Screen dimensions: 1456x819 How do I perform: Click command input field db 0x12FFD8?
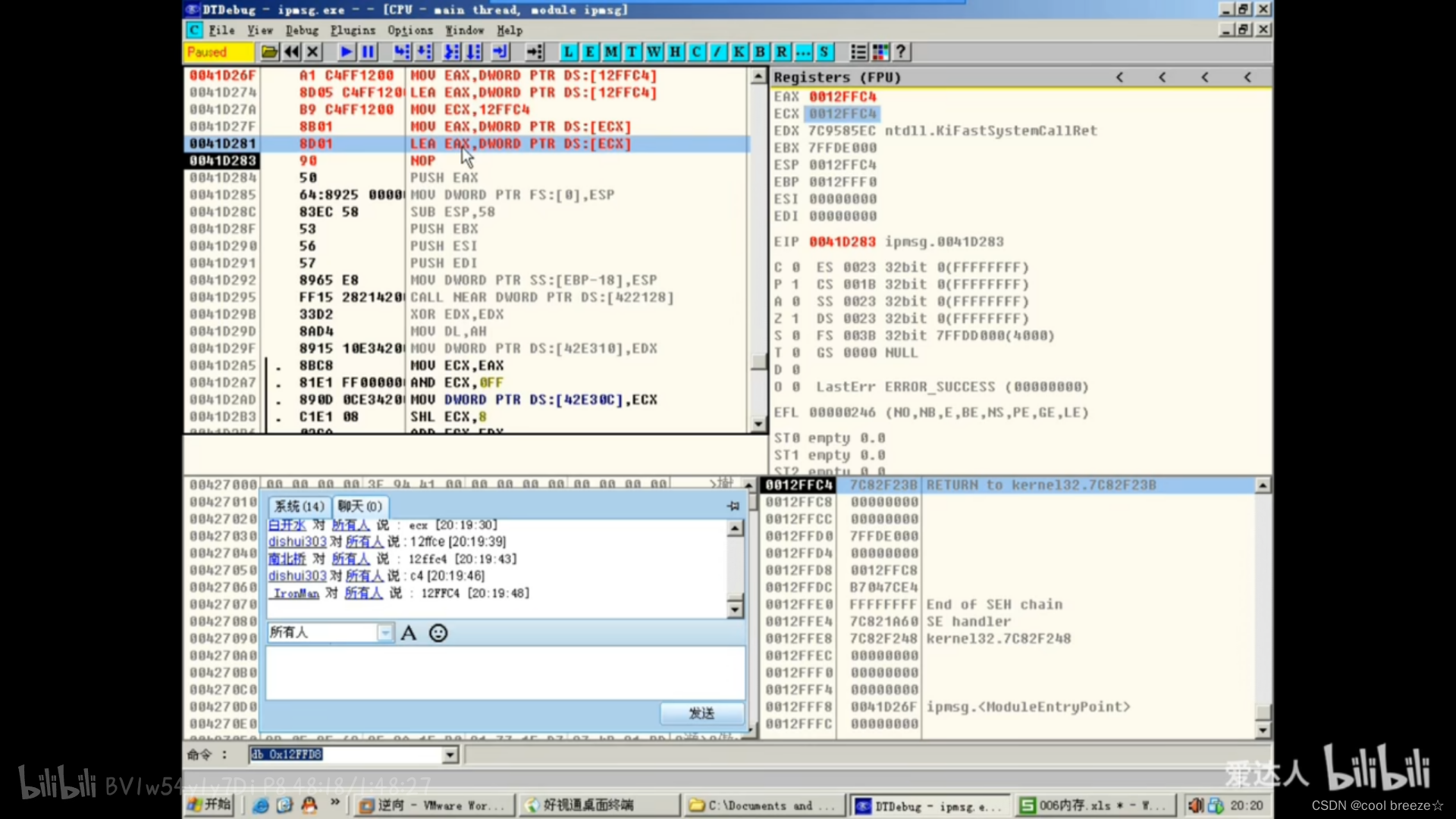pyautogui.click(x=346, y=755)
